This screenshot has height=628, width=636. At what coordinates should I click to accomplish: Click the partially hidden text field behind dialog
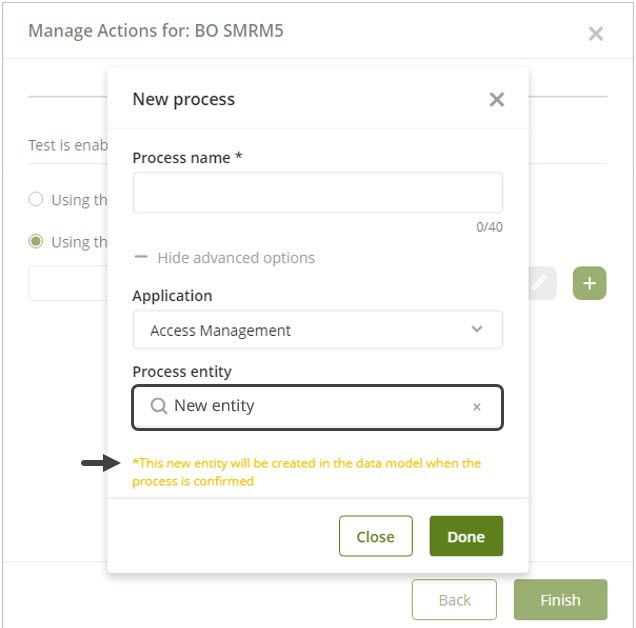coord(68,284)
